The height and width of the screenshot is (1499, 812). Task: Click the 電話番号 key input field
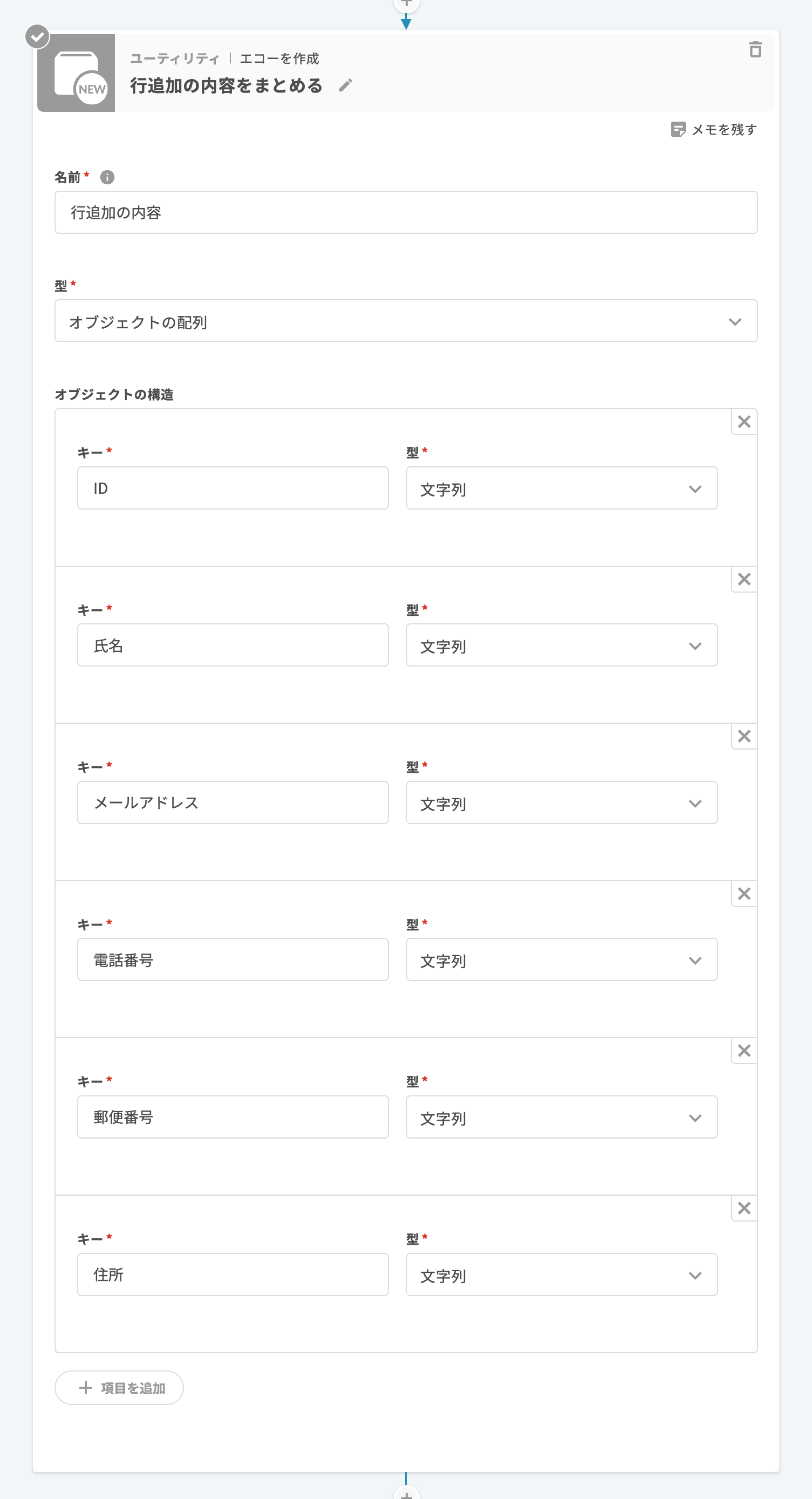(x=233, y=960)
